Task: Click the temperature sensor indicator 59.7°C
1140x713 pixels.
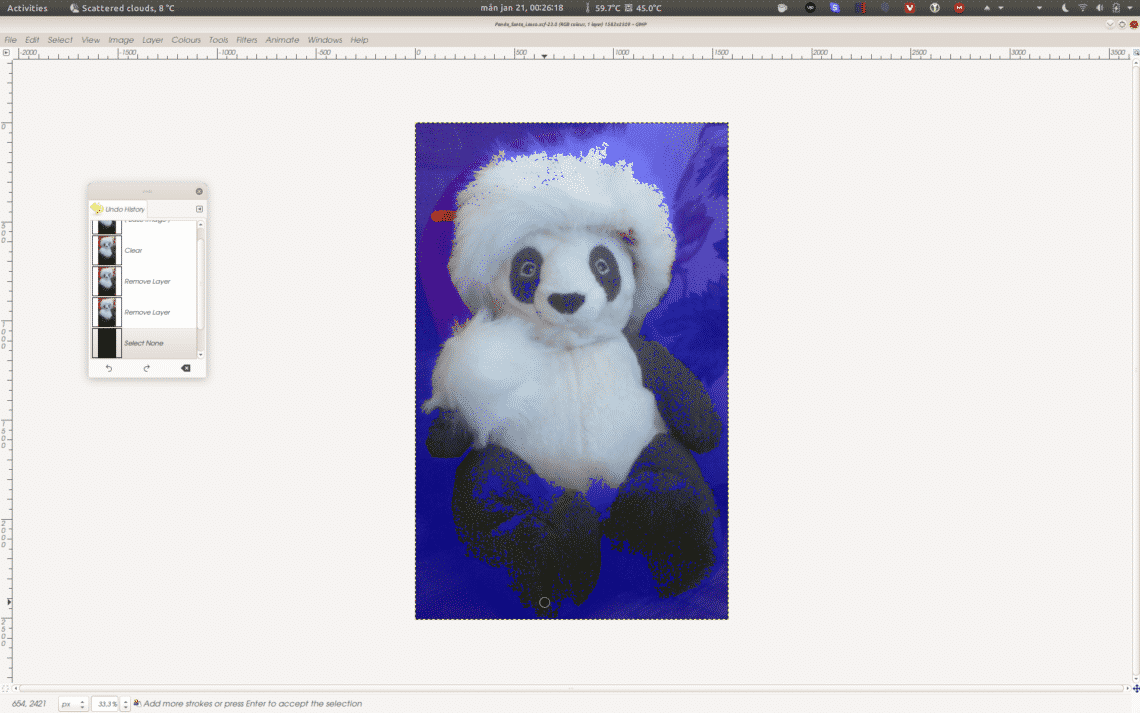Action: point(603,8)
